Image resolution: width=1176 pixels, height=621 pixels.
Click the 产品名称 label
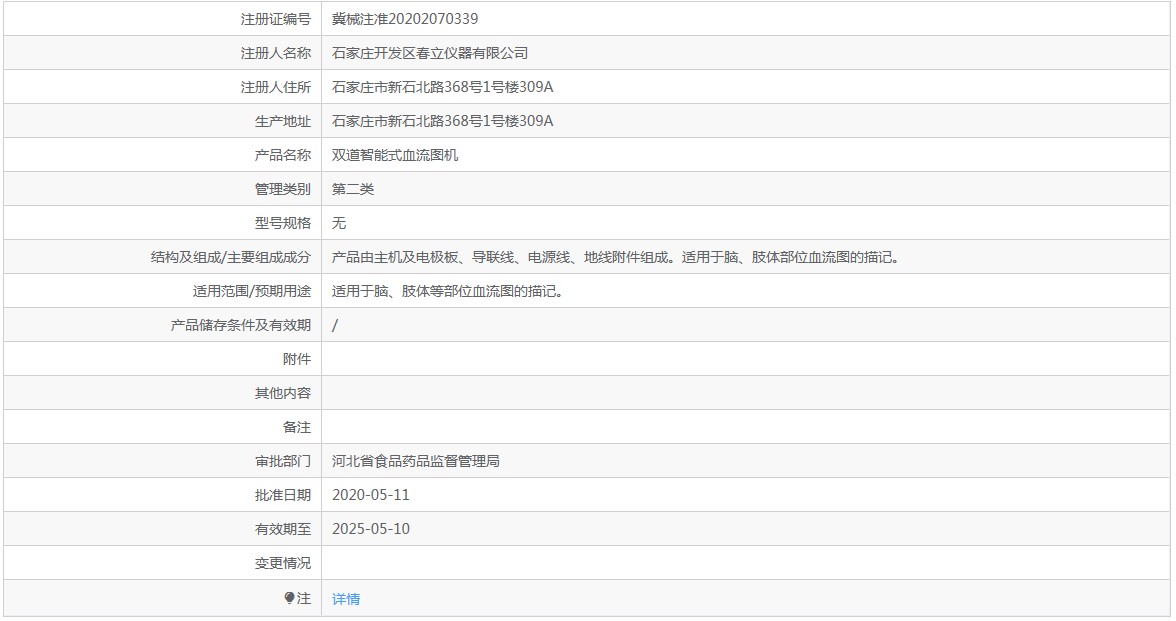point(283,155)
